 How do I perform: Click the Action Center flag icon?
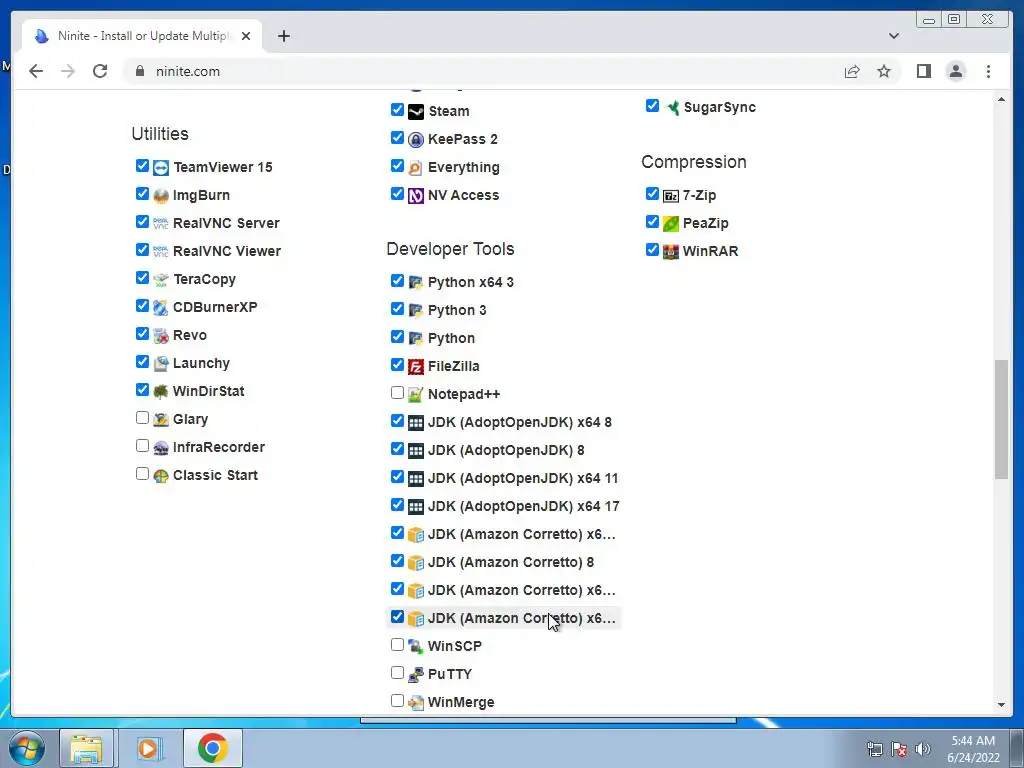click(x=899, y=748)
